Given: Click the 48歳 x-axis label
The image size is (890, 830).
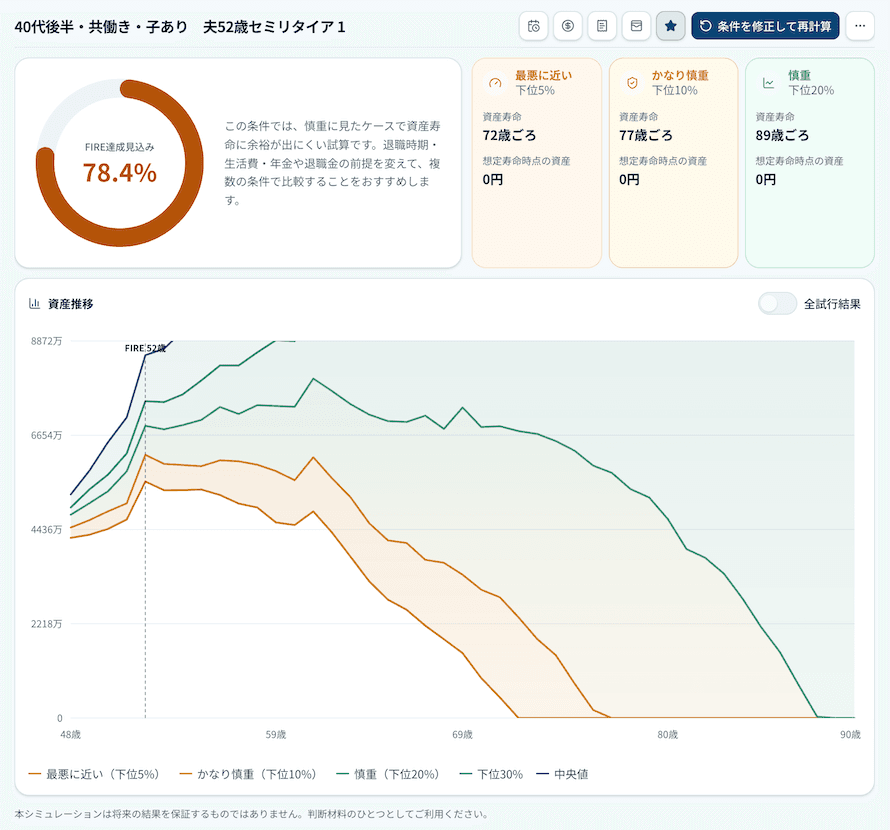Looking at the screenshot, I should pos(70,735).
